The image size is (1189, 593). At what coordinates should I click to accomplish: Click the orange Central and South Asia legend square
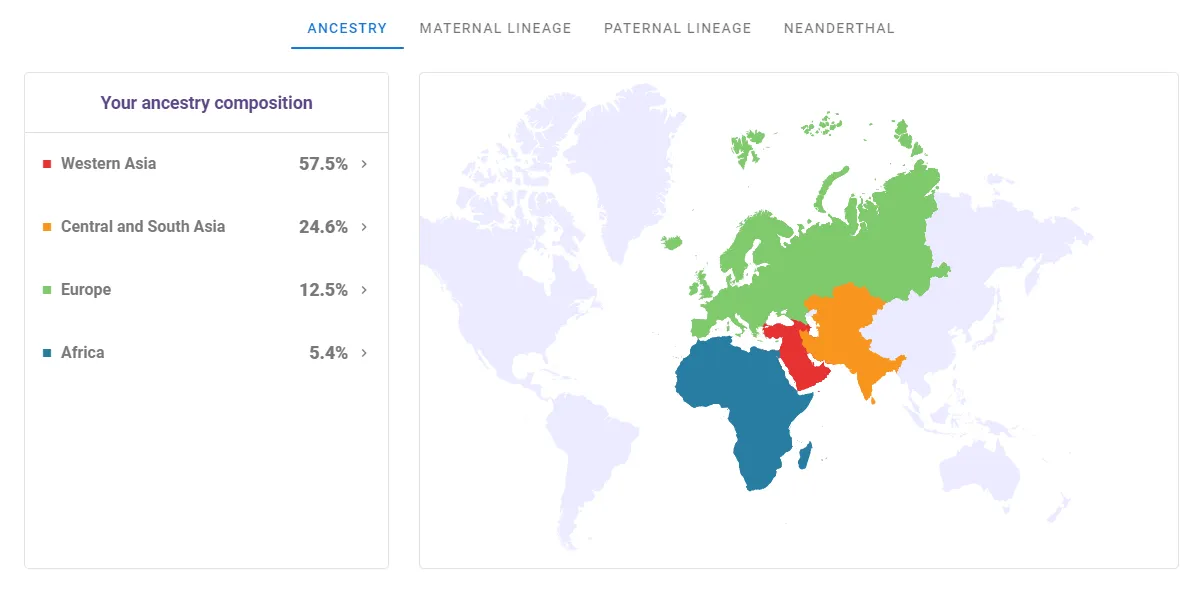(x=46, y=226)
